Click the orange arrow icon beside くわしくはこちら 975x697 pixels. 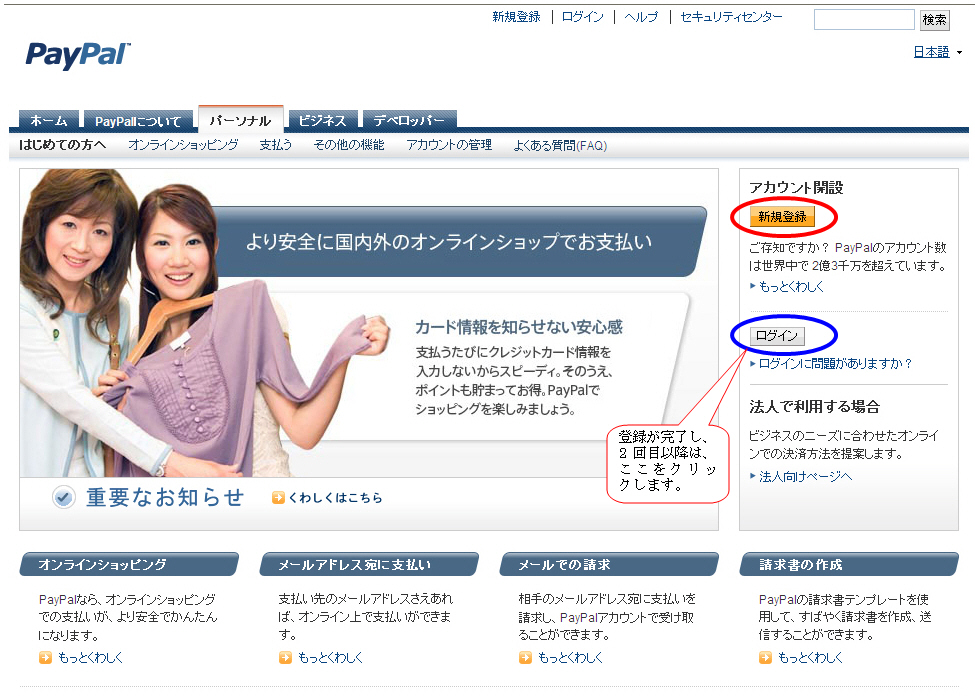(278, 497)
